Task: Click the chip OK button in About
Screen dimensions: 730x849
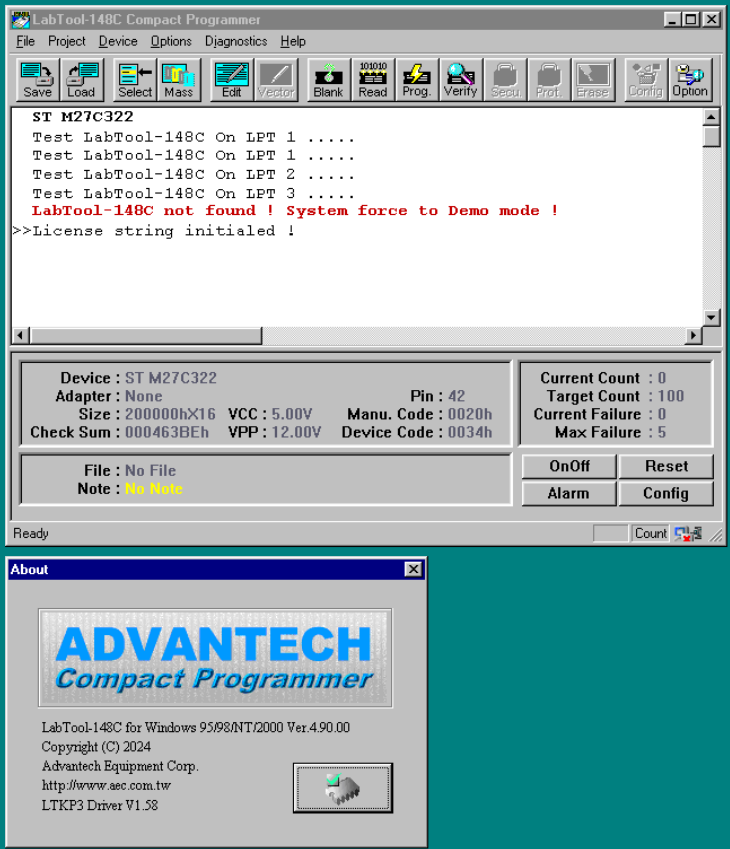Action: (343, 788)
